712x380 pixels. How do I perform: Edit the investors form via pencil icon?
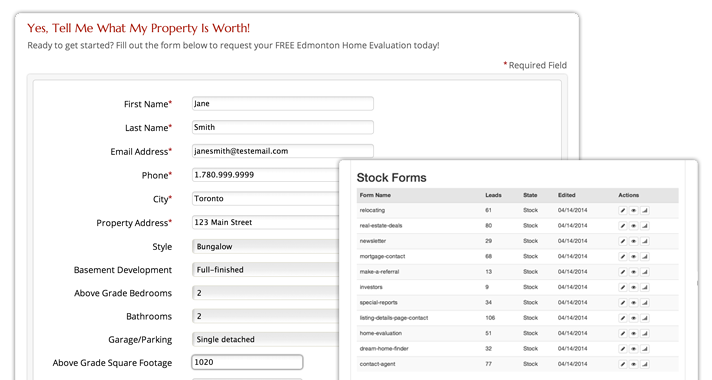[623, 287]
